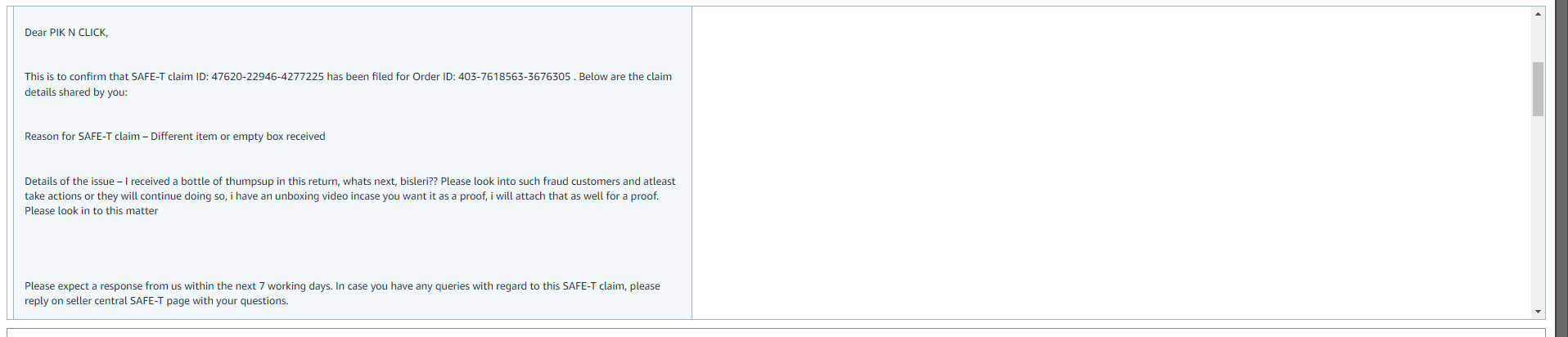Image resolution: width=1568 pixels, height=337 pixels.
Task: Click the vertical scrollbar thumb
Action: click(x=1538, y=89)
